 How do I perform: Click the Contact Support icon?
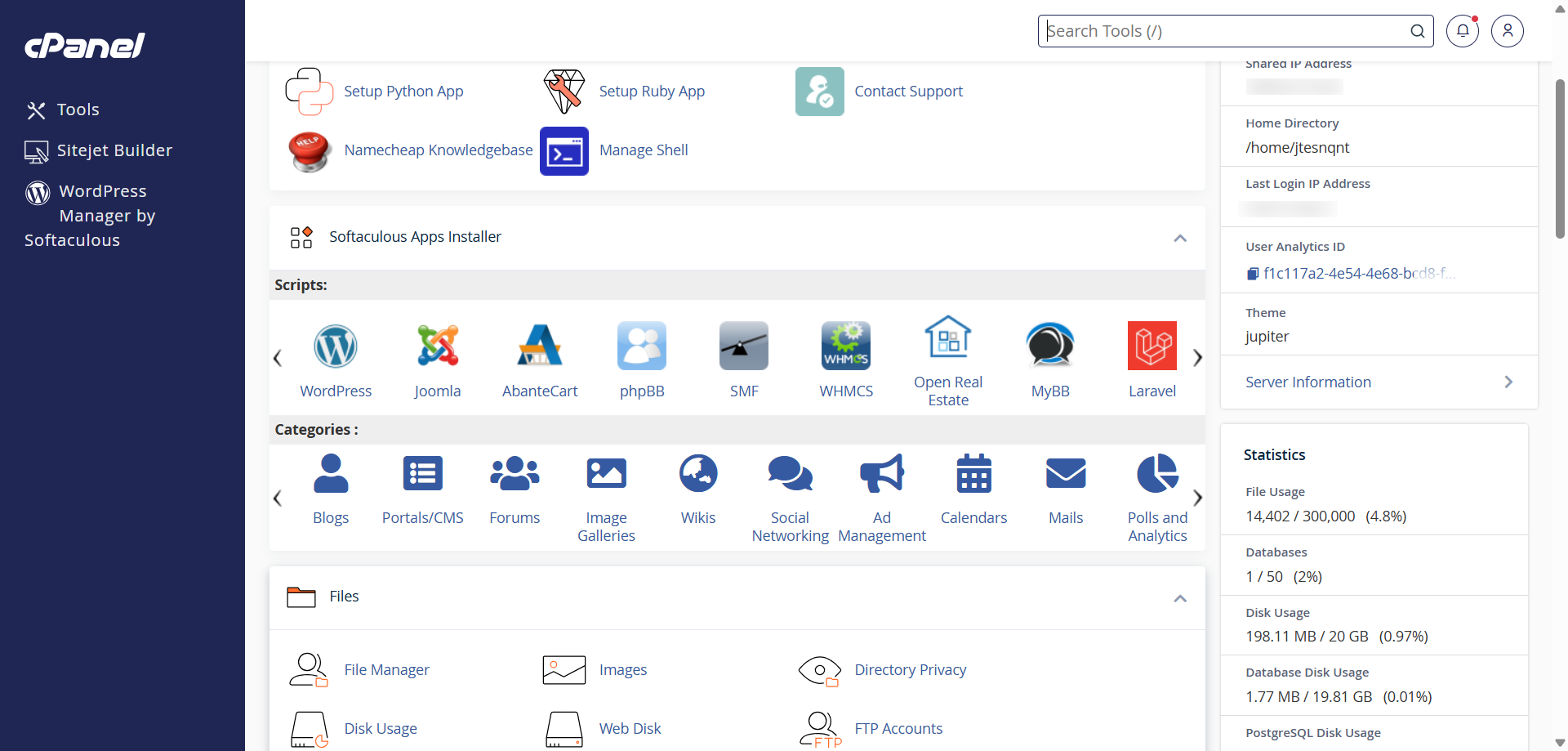820,92
